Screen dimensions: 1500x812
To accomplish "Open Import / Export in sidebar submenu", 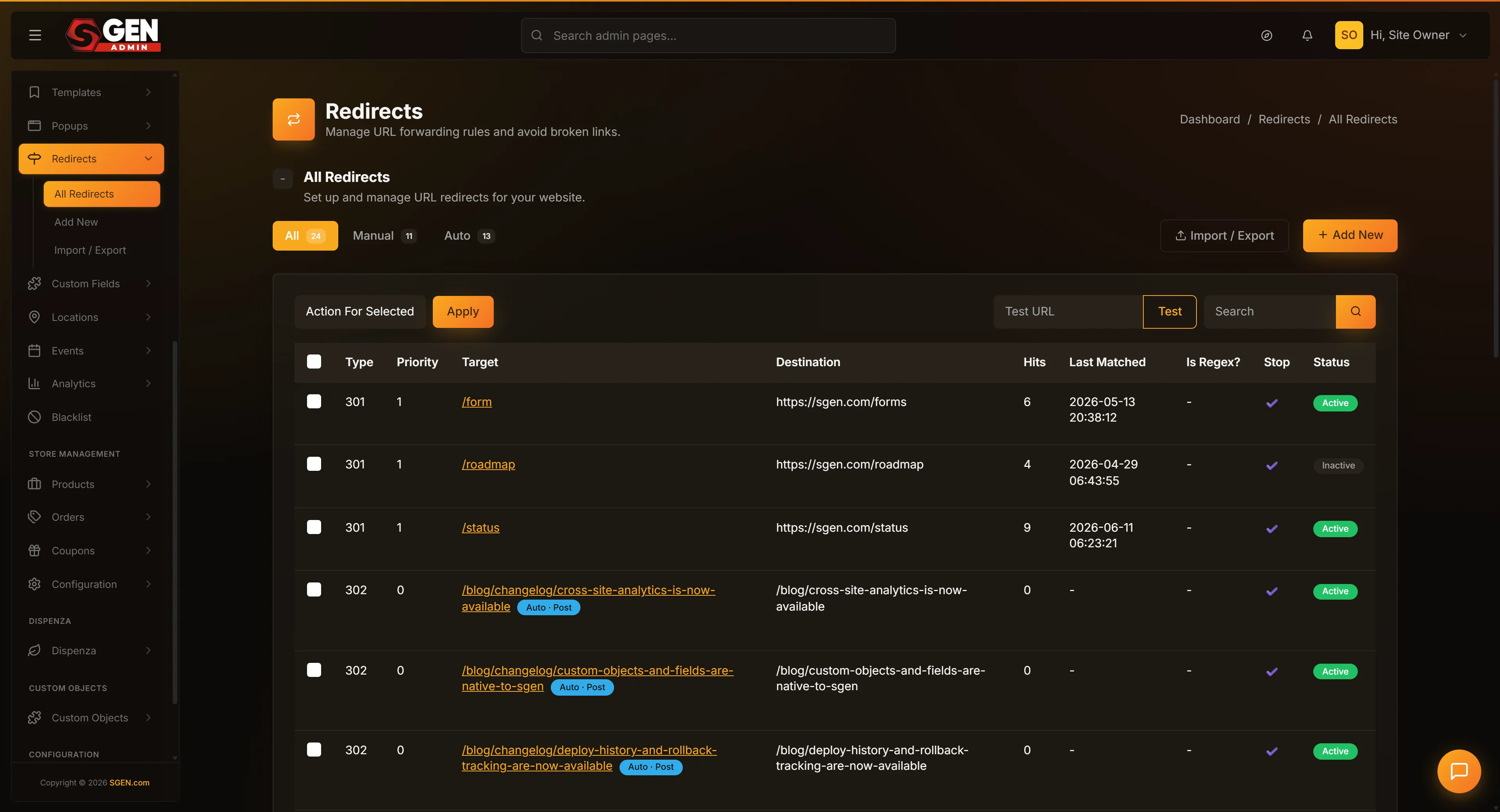I will point(90,250).
